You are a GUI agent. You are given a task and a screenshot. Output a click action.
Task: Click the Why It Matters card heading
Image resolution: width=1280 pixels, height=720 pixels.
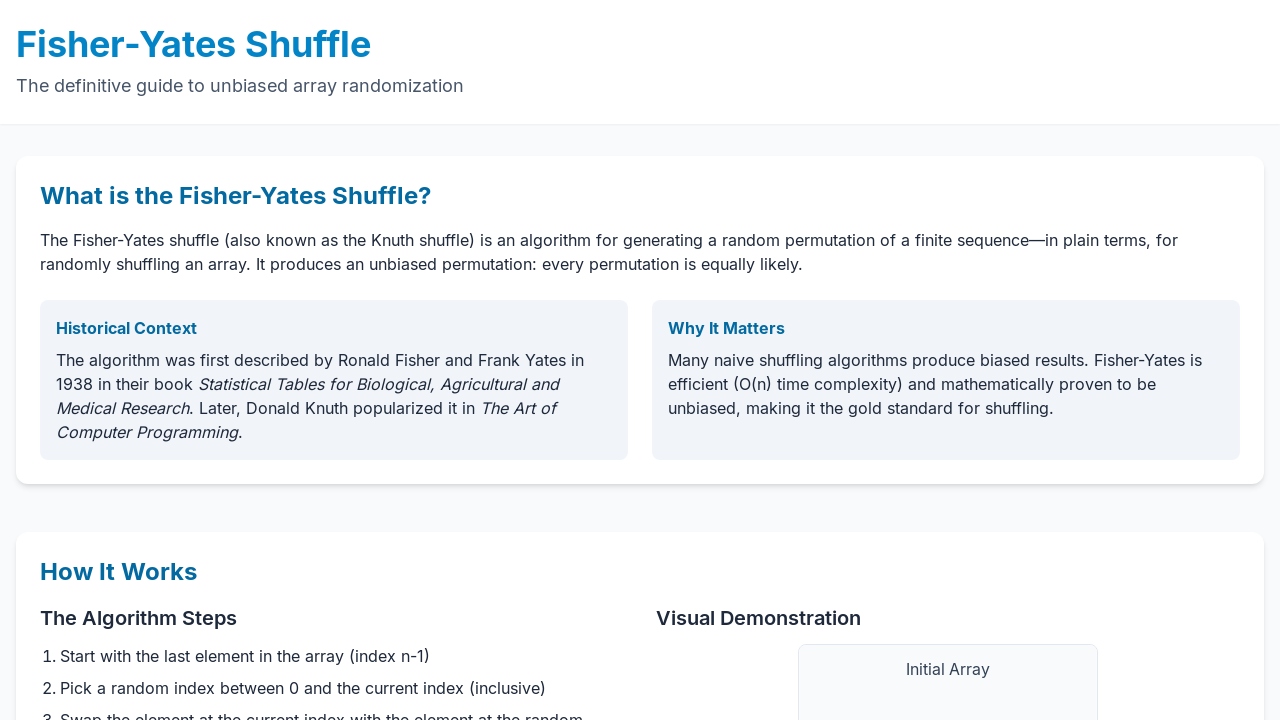pos(726,328)
